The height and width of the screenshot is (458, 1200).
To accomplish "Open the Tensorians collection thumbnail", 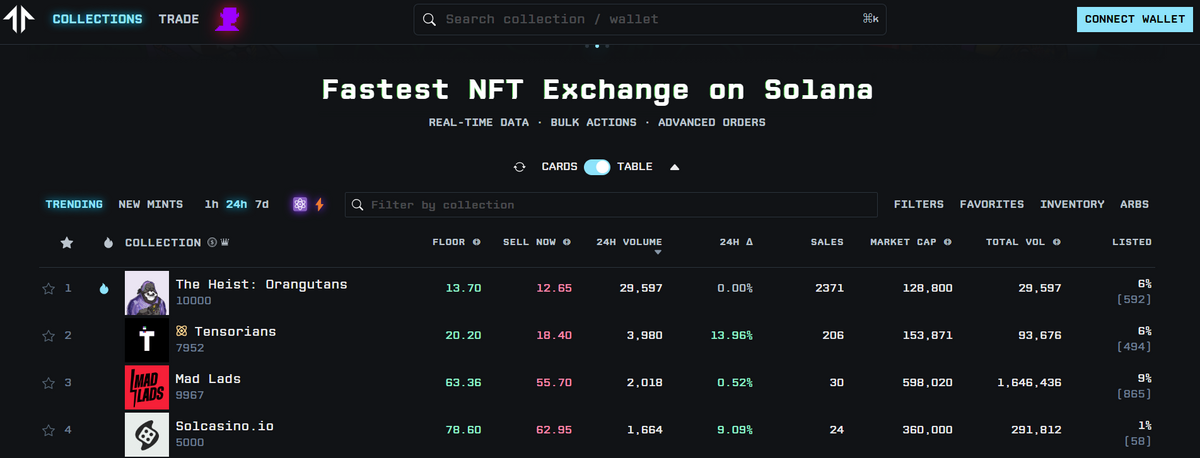I will point(146,340).
